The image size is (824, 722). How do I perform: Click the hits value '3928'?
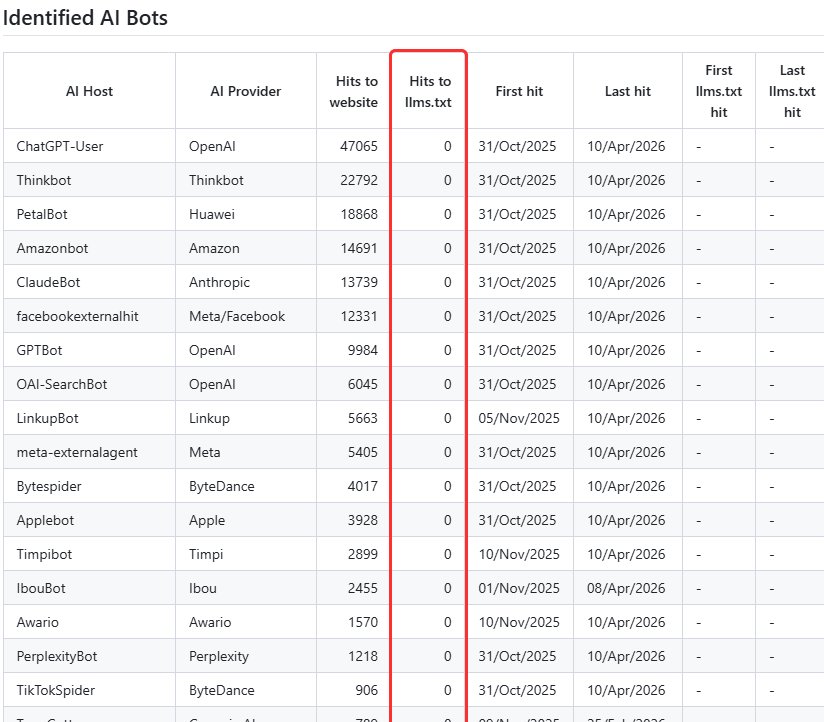(363, 520)
